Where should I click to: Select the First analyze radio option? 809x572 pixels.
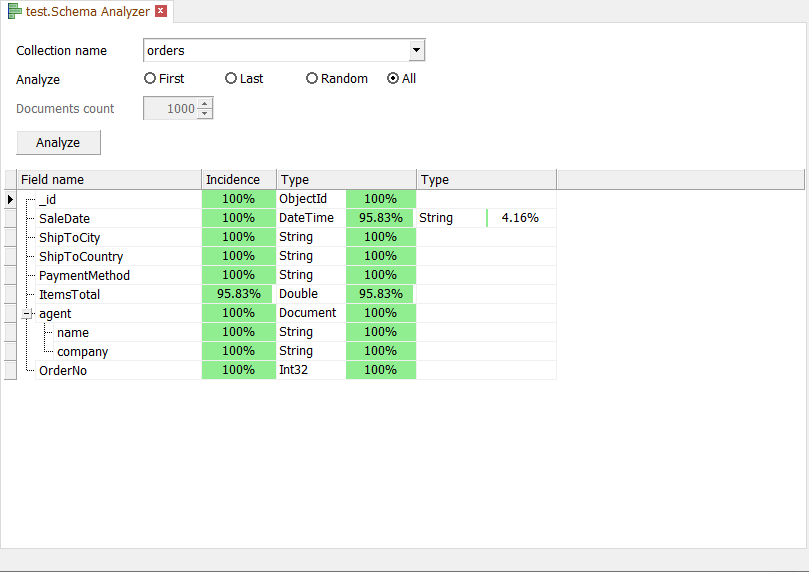[150, 78]
